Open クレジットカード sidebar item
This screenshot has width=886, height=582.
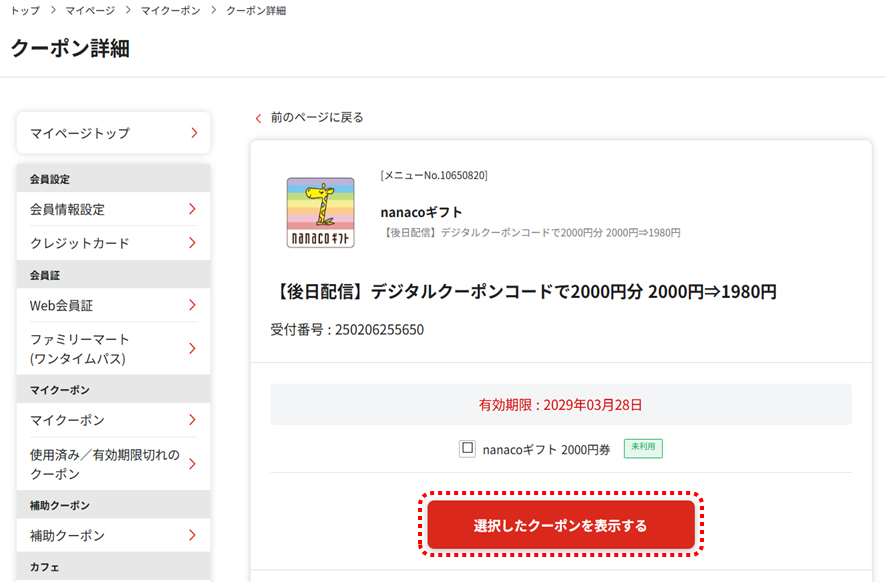114,243
